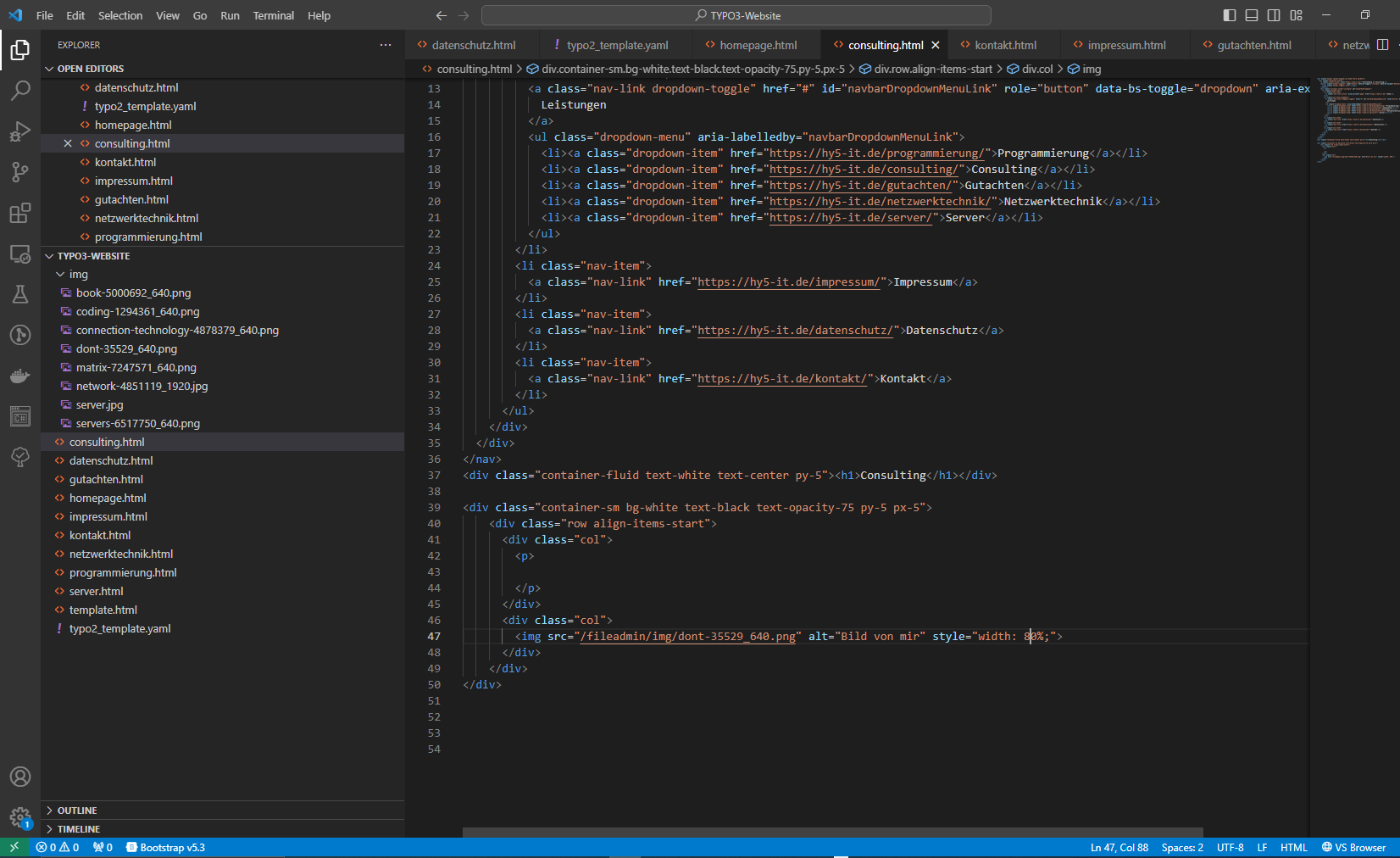Switch to the homepage.html tab
The image size is (1400, 858).
758,45
